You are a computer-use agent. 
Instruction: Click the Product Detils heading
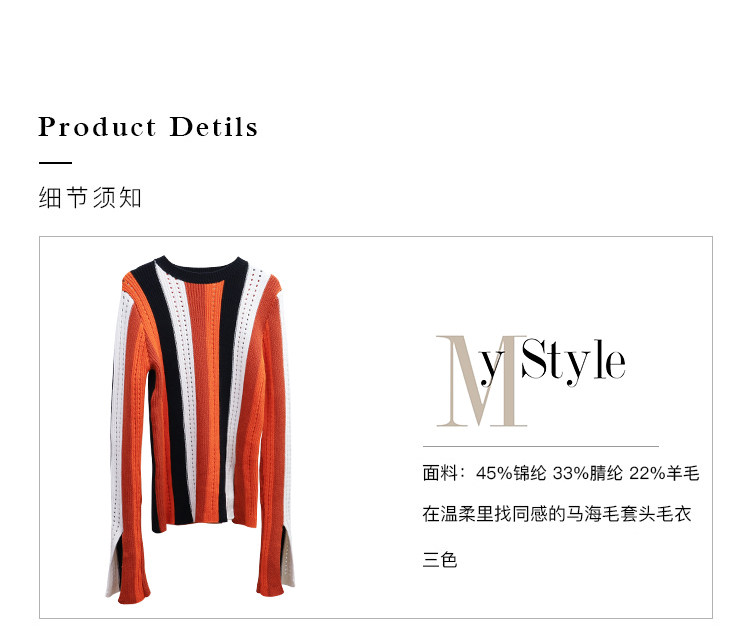[x=148, y=127]
